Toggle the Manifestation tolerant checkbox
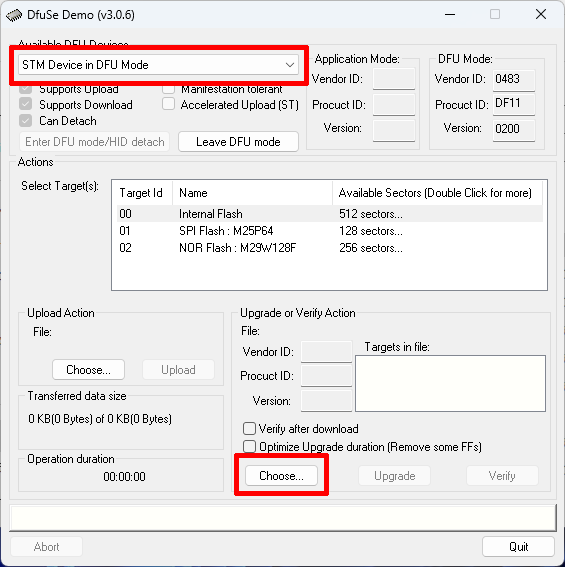 point(169,89)
